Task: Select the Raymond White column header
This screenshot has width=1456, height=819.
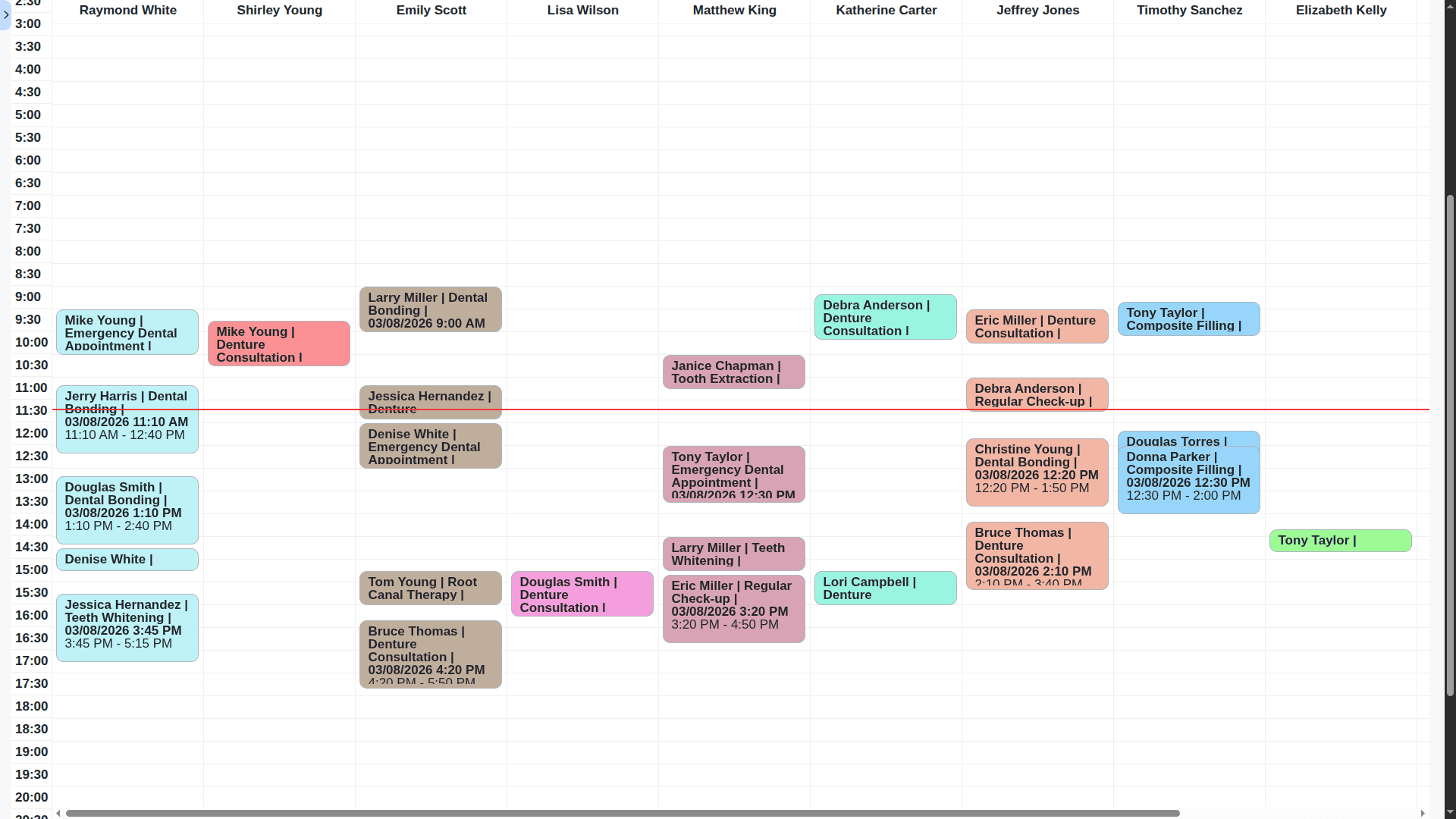Action: pos(127,10)
